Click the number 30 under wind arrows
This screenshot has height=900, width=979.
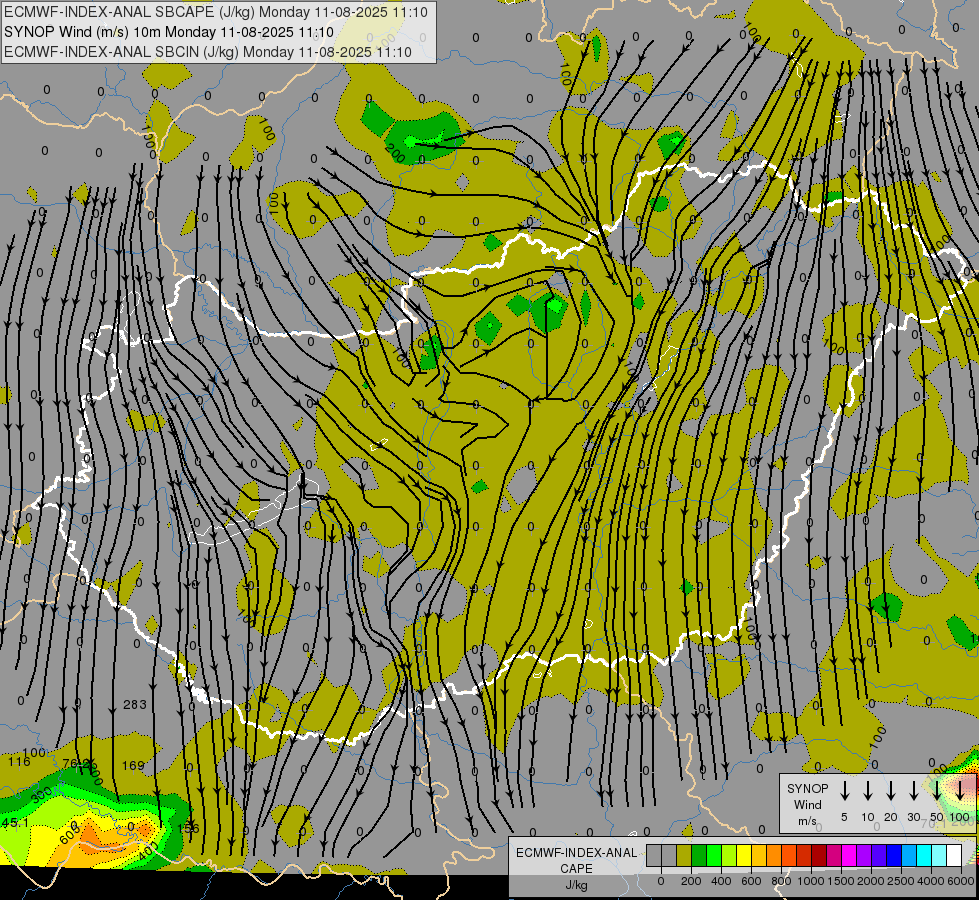[x=913, y=817]
